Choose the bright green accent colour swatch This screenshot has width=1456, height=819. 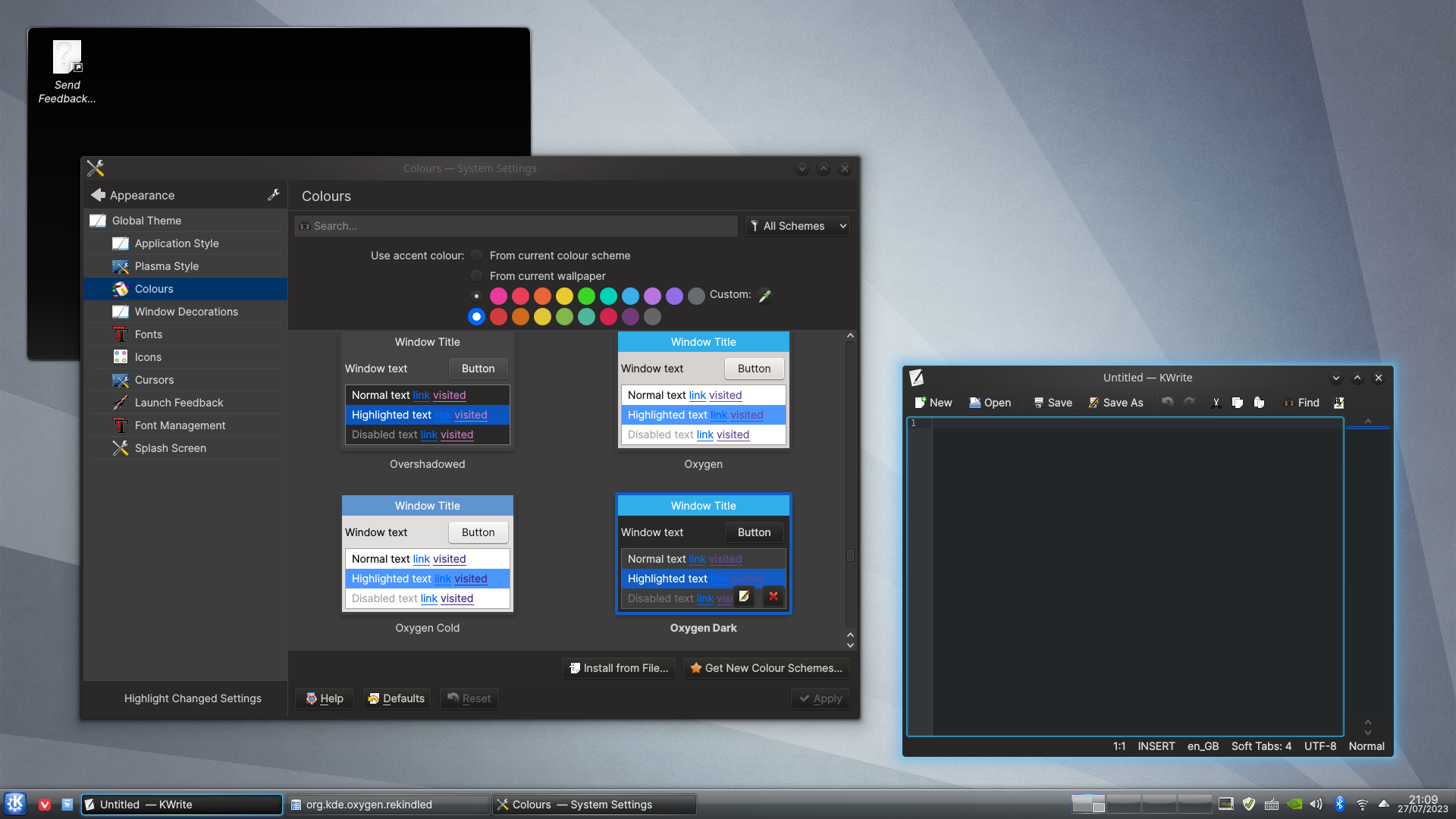coord(586,296)
